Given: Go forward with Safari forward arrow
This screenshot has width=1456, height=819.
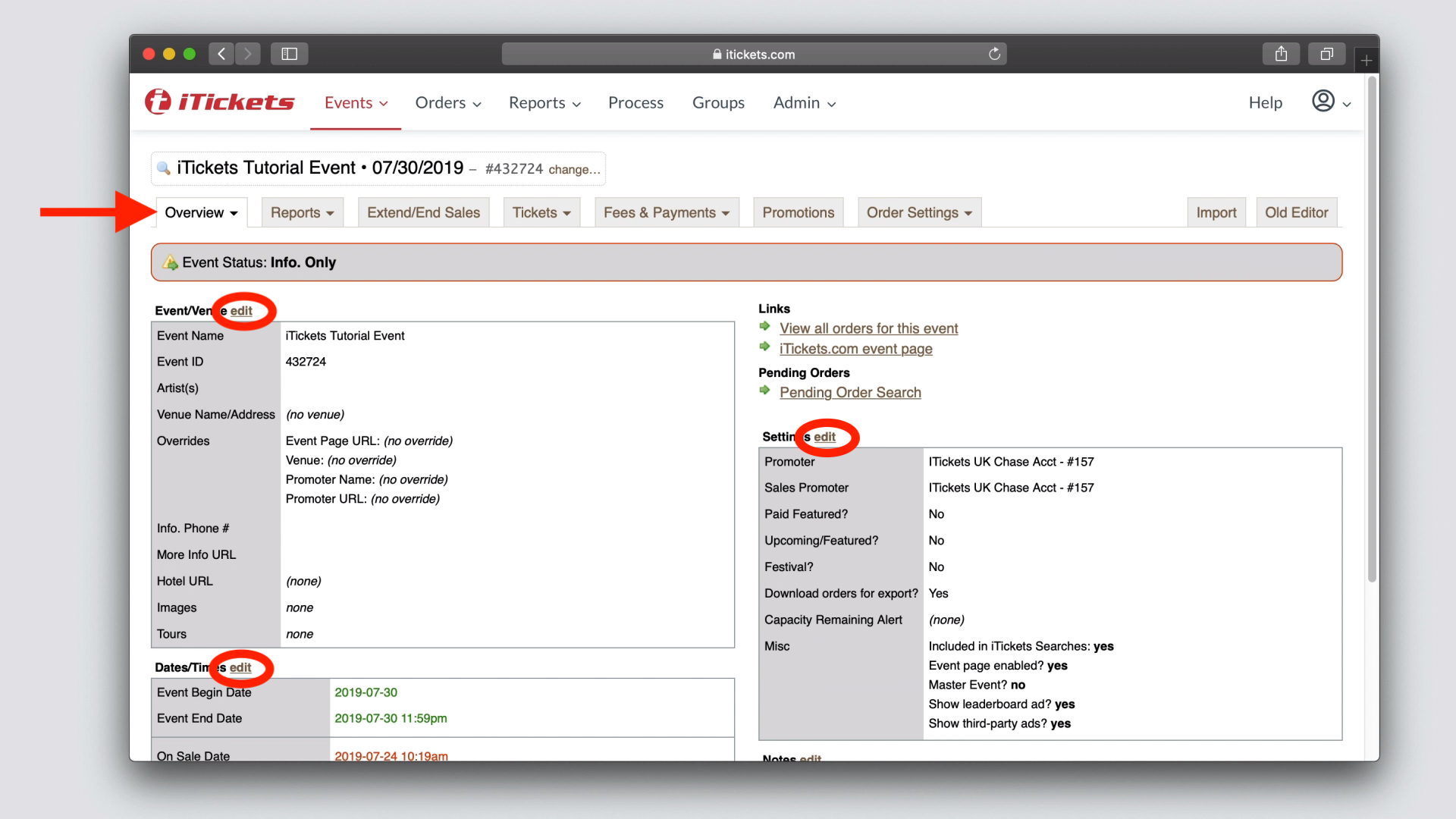Looking at the screenshot, I should point(247,54).
